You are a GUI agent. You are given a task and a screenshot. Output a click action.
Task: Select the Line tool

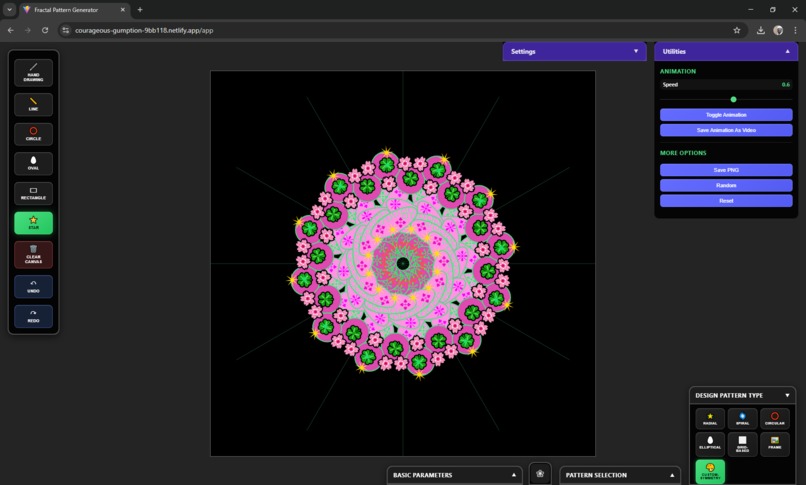click(x=33, y=104)
